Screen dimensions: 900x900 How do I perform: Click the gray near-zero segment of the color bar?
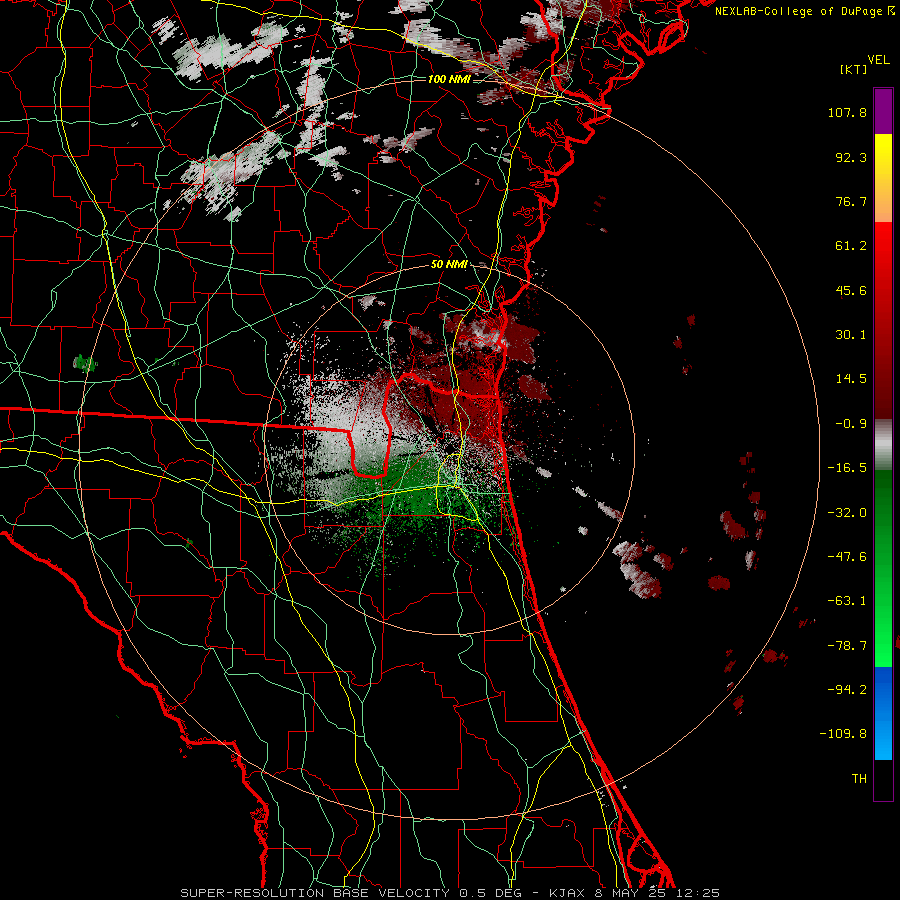tap(883, 445)
